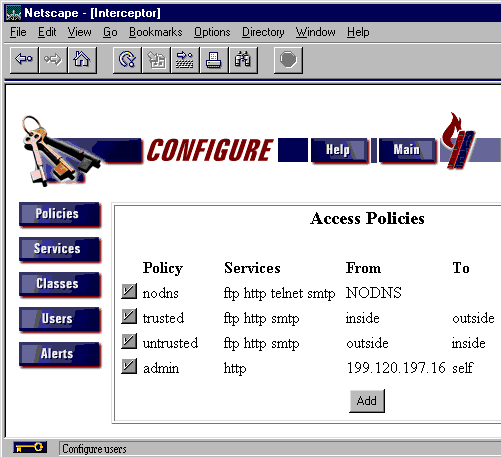Click the Open Location toolbar icon
The height and width of the screenshot is (457, 501).
pyautogui.click(x=185, y=60)
